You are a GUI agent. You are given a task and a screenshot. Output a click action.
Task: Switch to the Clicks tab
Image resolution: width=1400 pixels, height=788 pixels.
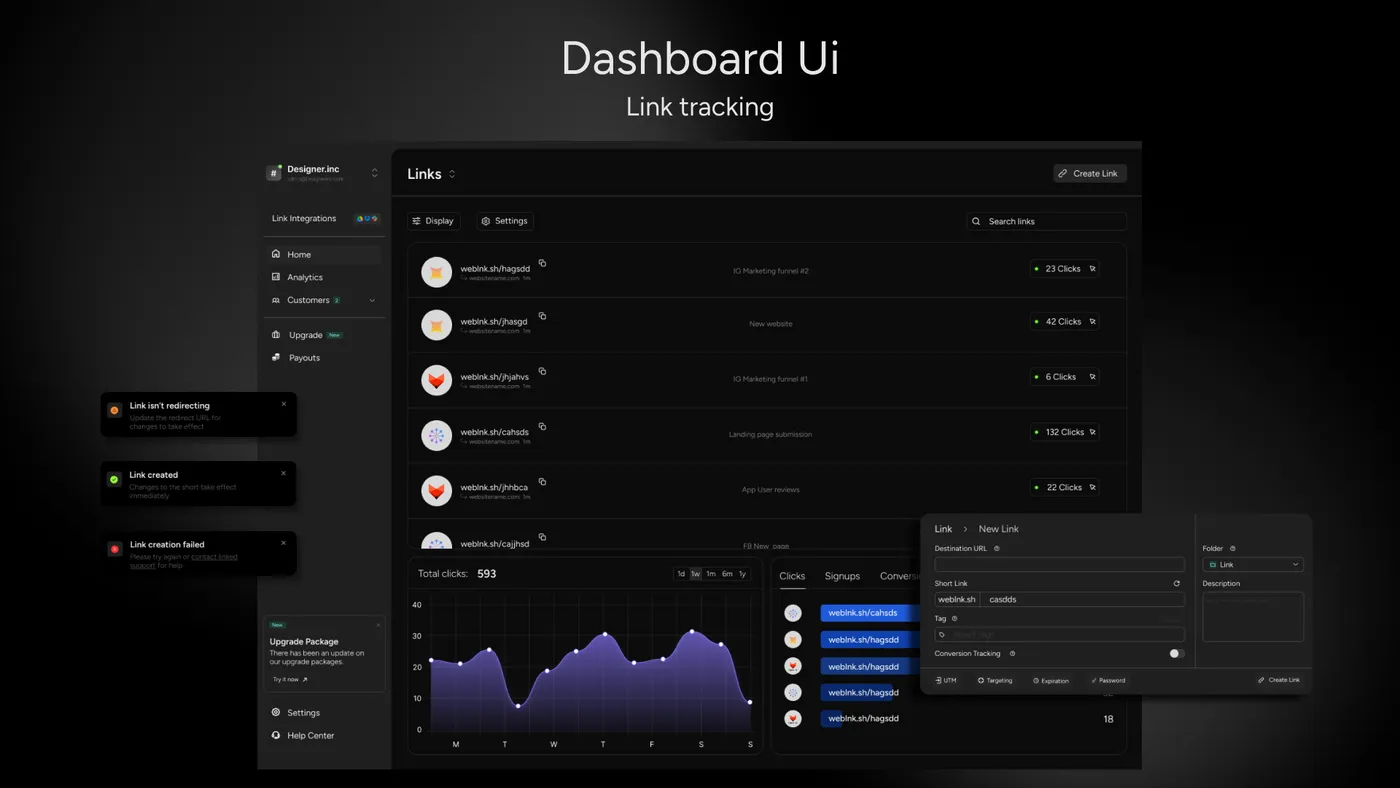tap(792, 576)
